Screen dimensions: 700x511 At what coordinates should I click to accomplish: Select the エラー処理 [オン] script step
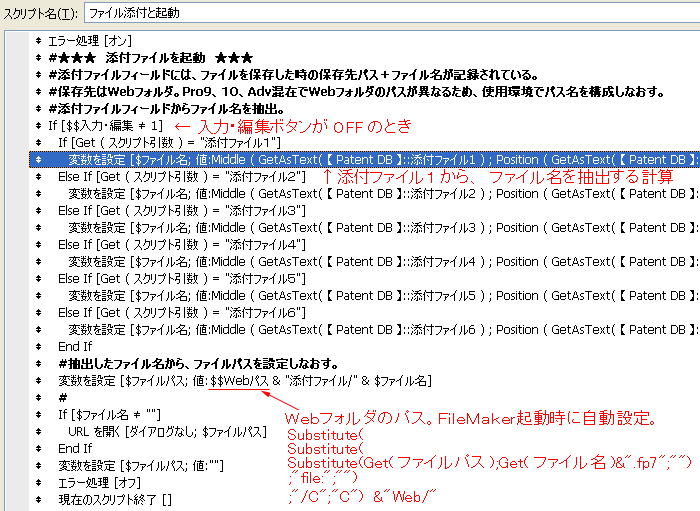click(x=90, y=41)
